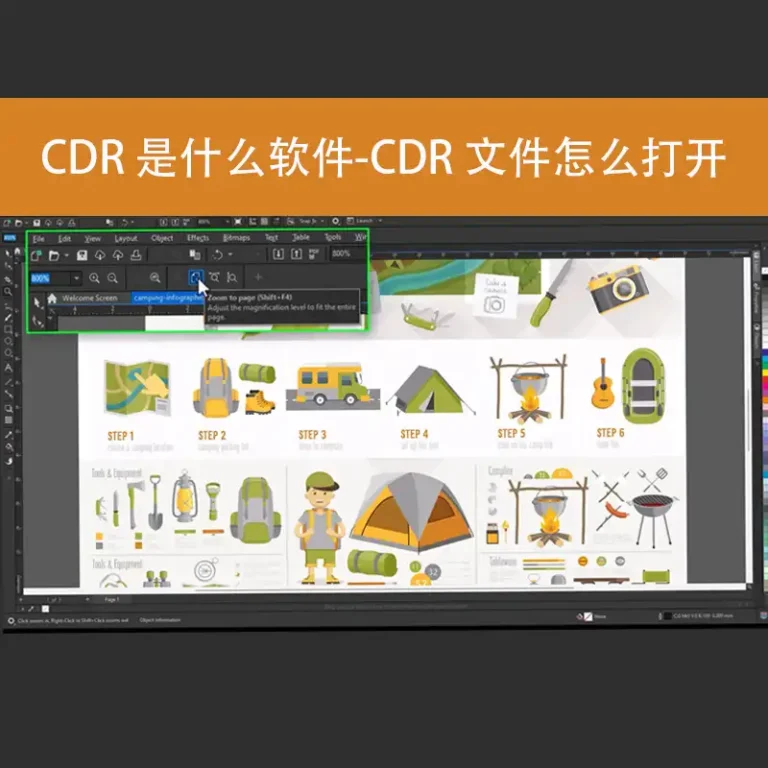
Task: Click Export icon in magnified callout
Action: [x=296, y=254]
